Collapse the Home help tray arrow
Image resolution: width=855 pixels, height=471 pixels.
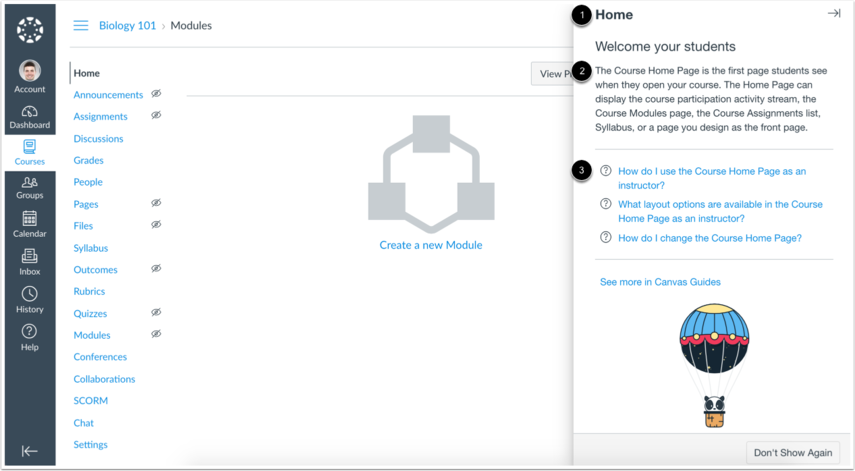[834, 14]
